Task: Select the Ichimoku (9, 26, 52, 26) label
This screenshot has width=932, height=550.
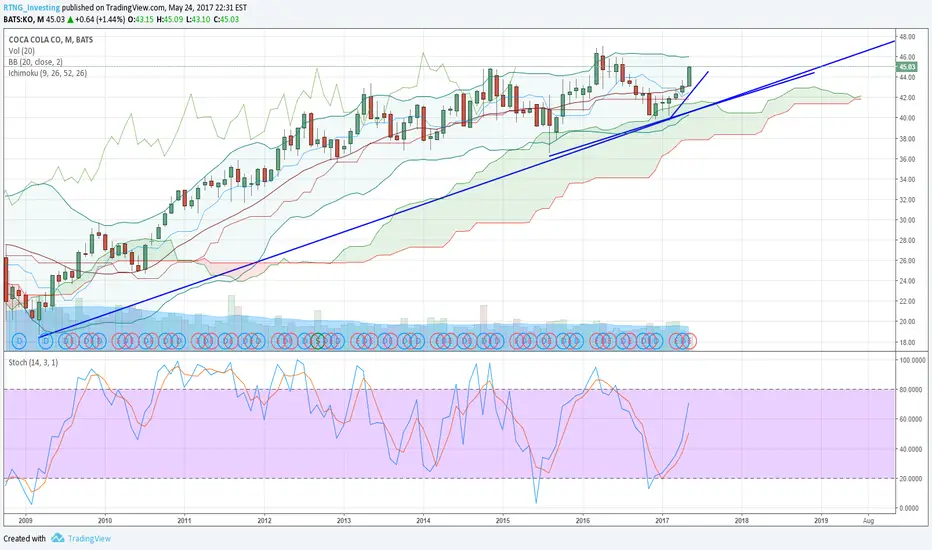Action: 48,73
